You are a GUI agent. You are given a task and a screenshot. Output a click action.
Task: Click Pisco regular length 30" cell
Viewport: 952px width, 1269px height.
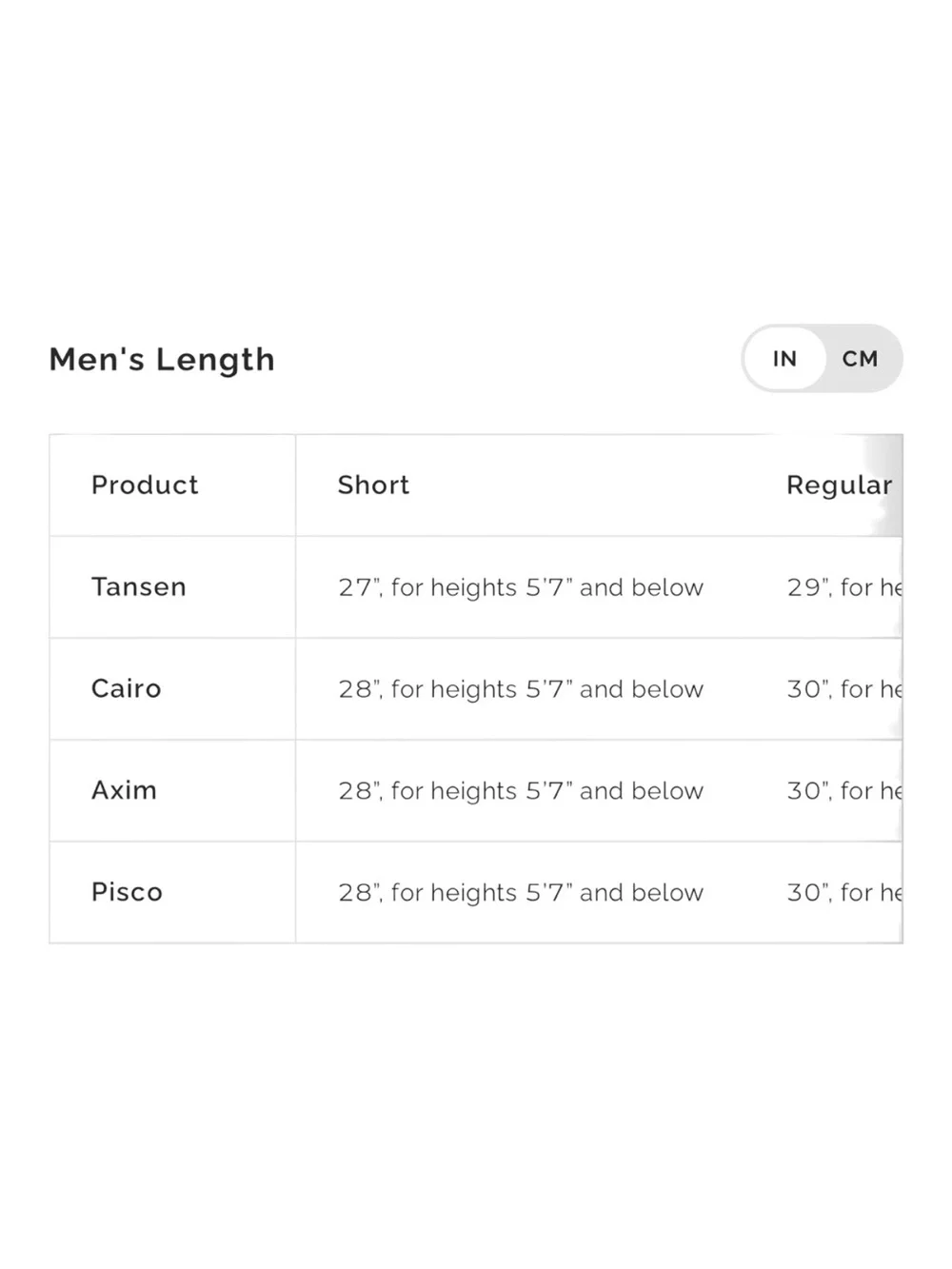[x=843, y=893]
